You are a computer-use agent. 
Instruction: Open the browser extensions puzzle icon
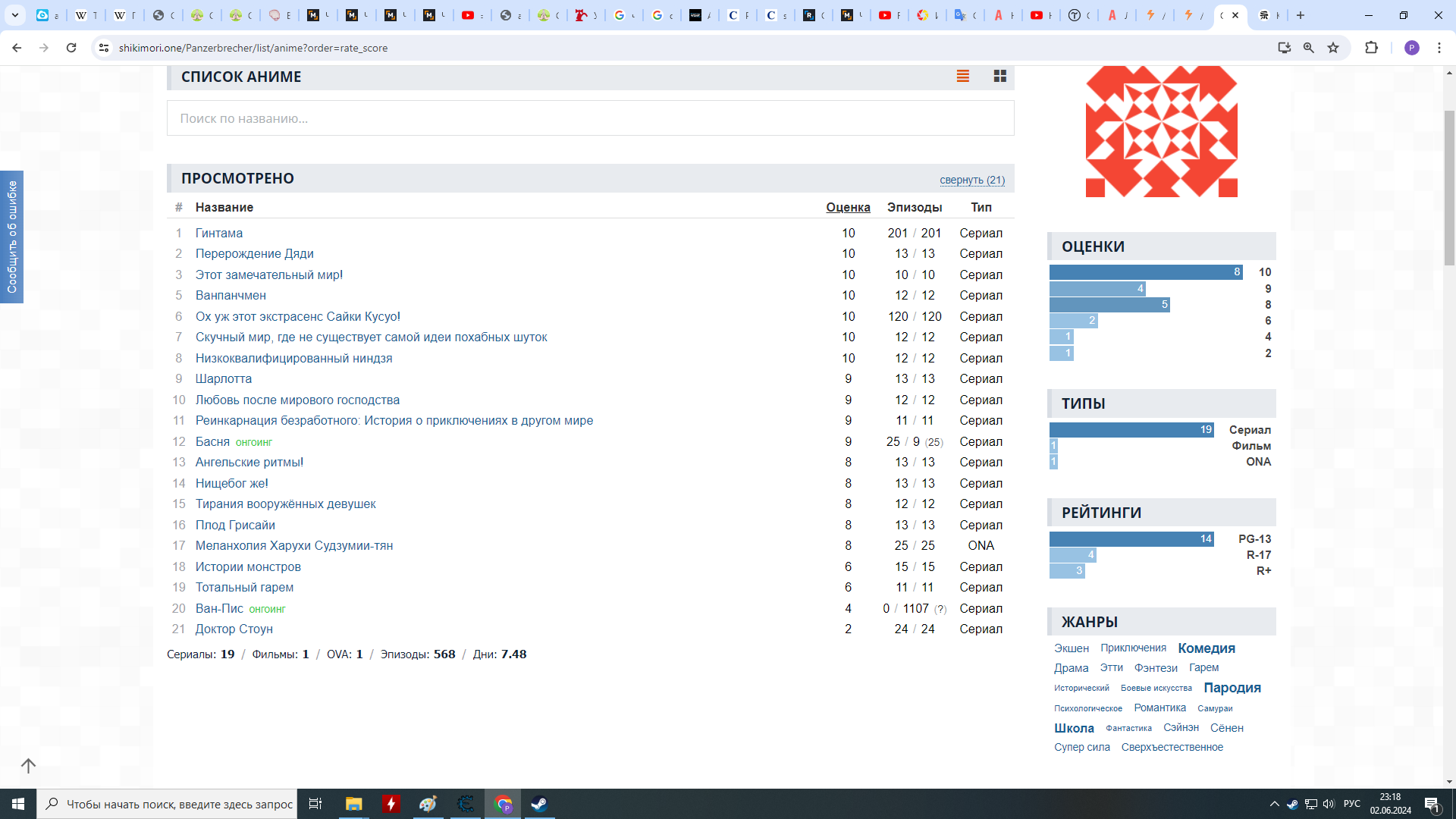tap(1371, 48)
